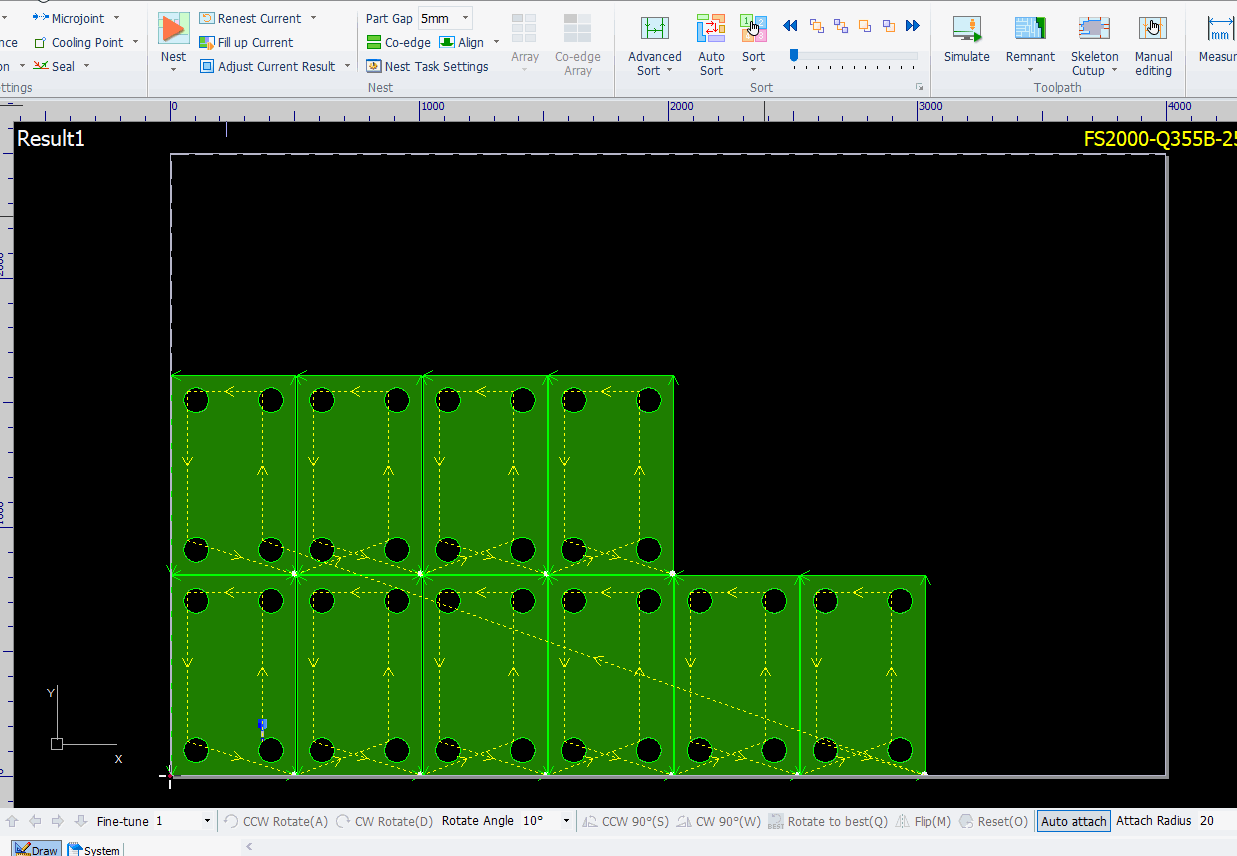
Task: Jump to first sort step with rewind arrows
Action: 790,26
